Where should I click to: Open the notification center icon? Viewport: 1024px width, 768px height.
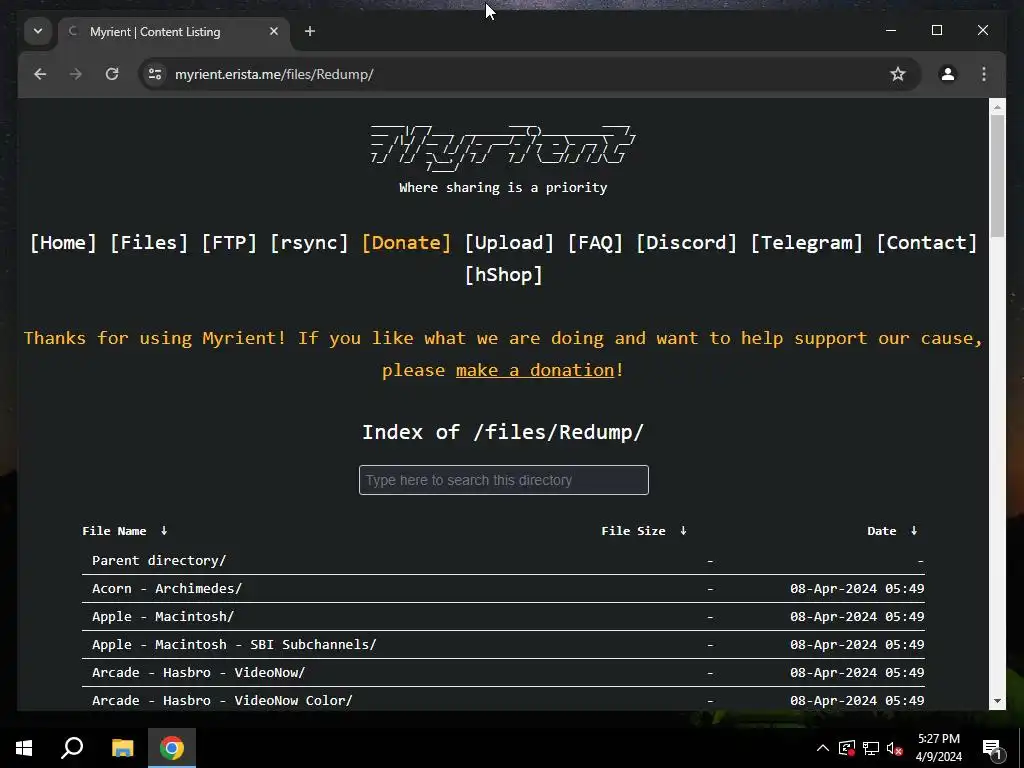pyautogui.click(x=993, y=748)
